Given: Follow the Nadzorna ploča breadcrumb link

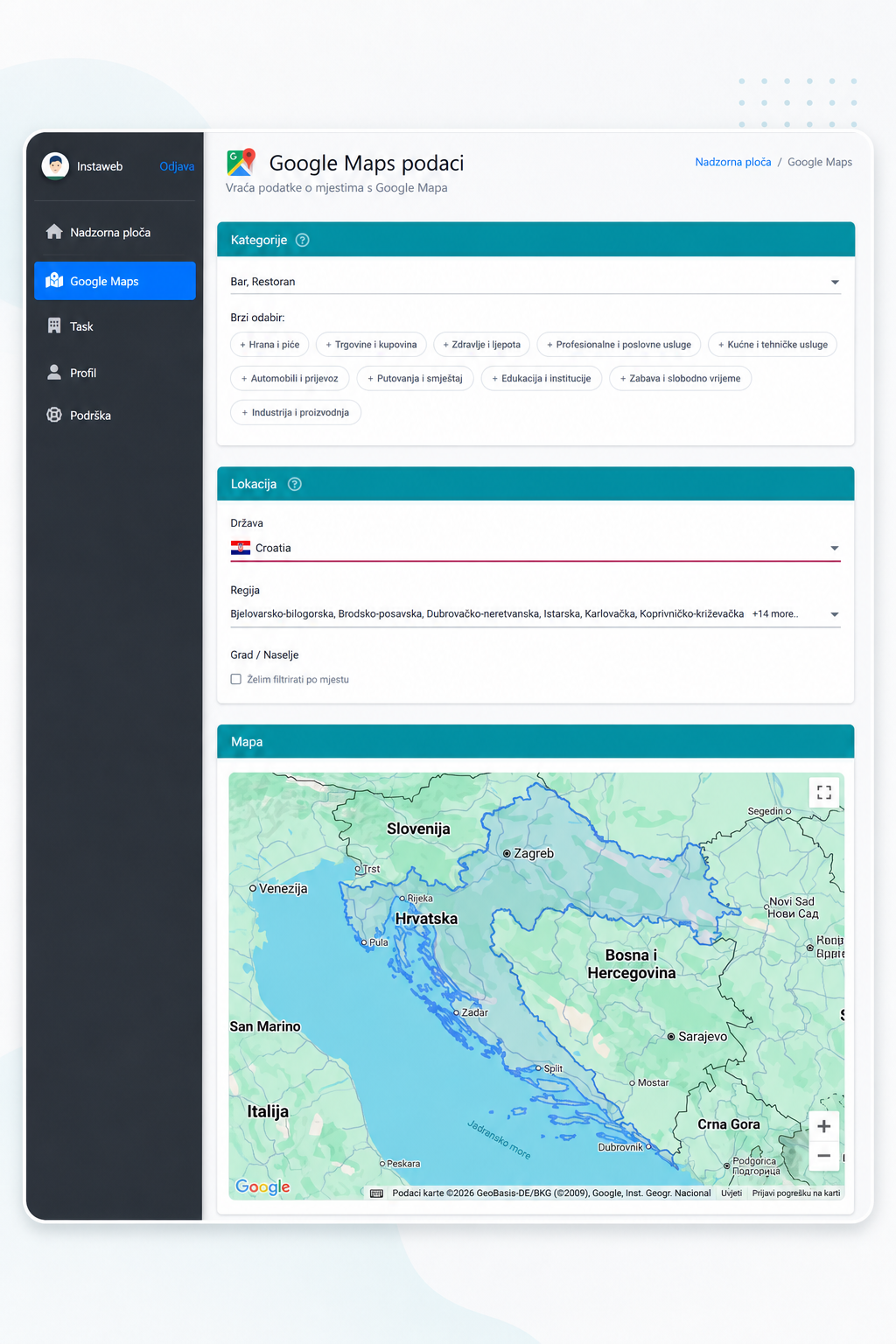Looking at the screenshot, I should click(x=733, y=162).
